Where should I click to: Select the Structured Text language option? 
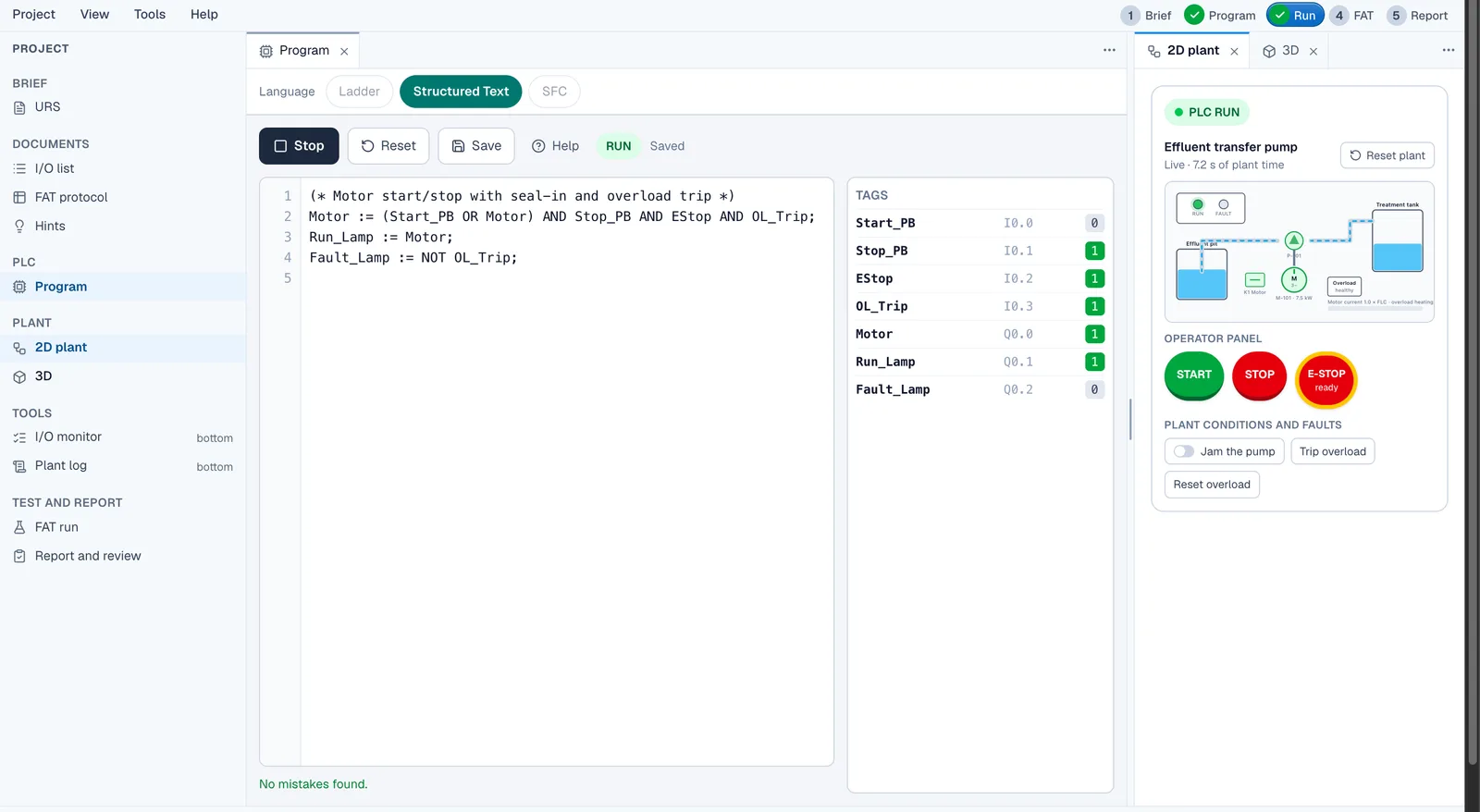[x=461, y=92]
